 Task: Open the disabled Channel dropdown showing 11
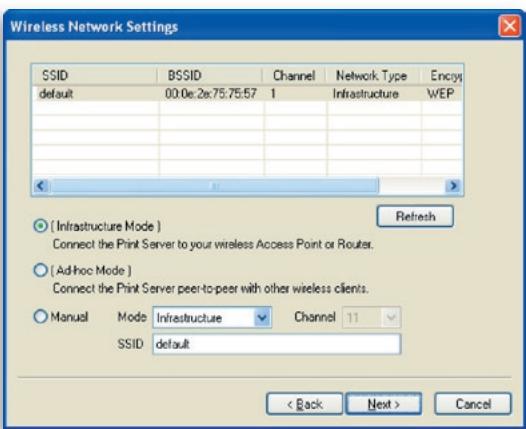coord(371,317)
